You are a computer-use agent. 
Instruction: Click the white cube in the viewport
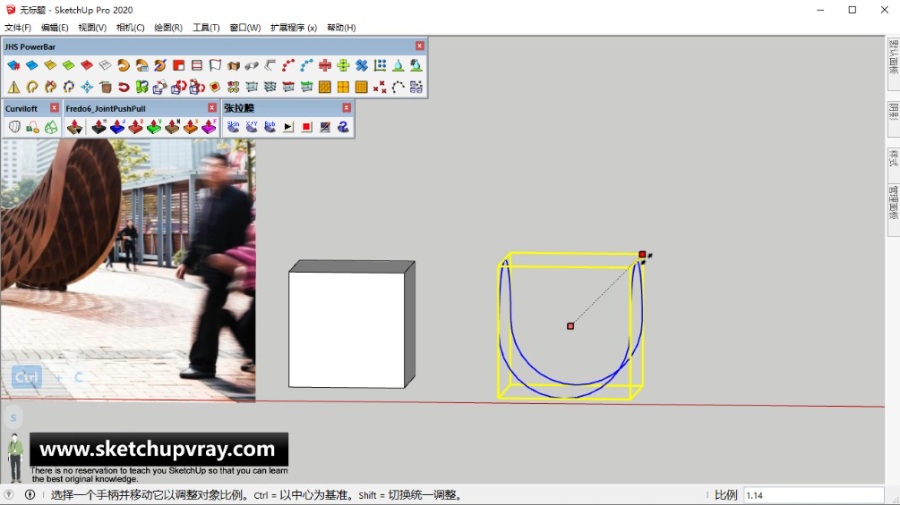coord(352,324)
